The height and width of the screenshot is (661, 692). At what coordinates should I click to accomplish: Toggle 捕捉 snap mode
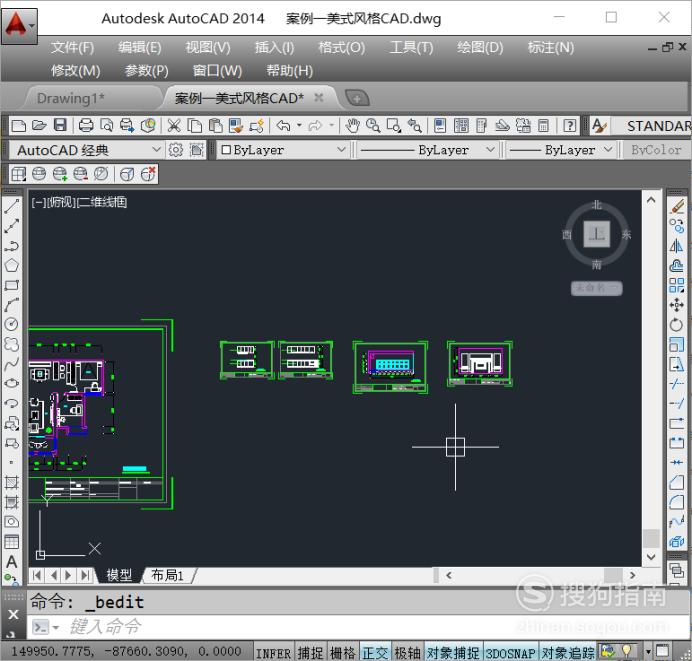pyautogui.click(x=310, y=653)
